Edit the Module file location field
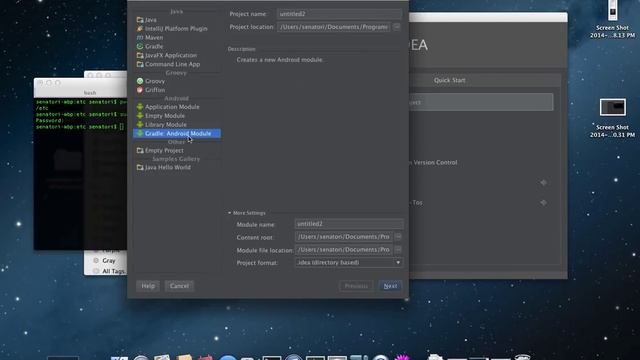Screen dimensions: 640x360 (x=343, y=250)
